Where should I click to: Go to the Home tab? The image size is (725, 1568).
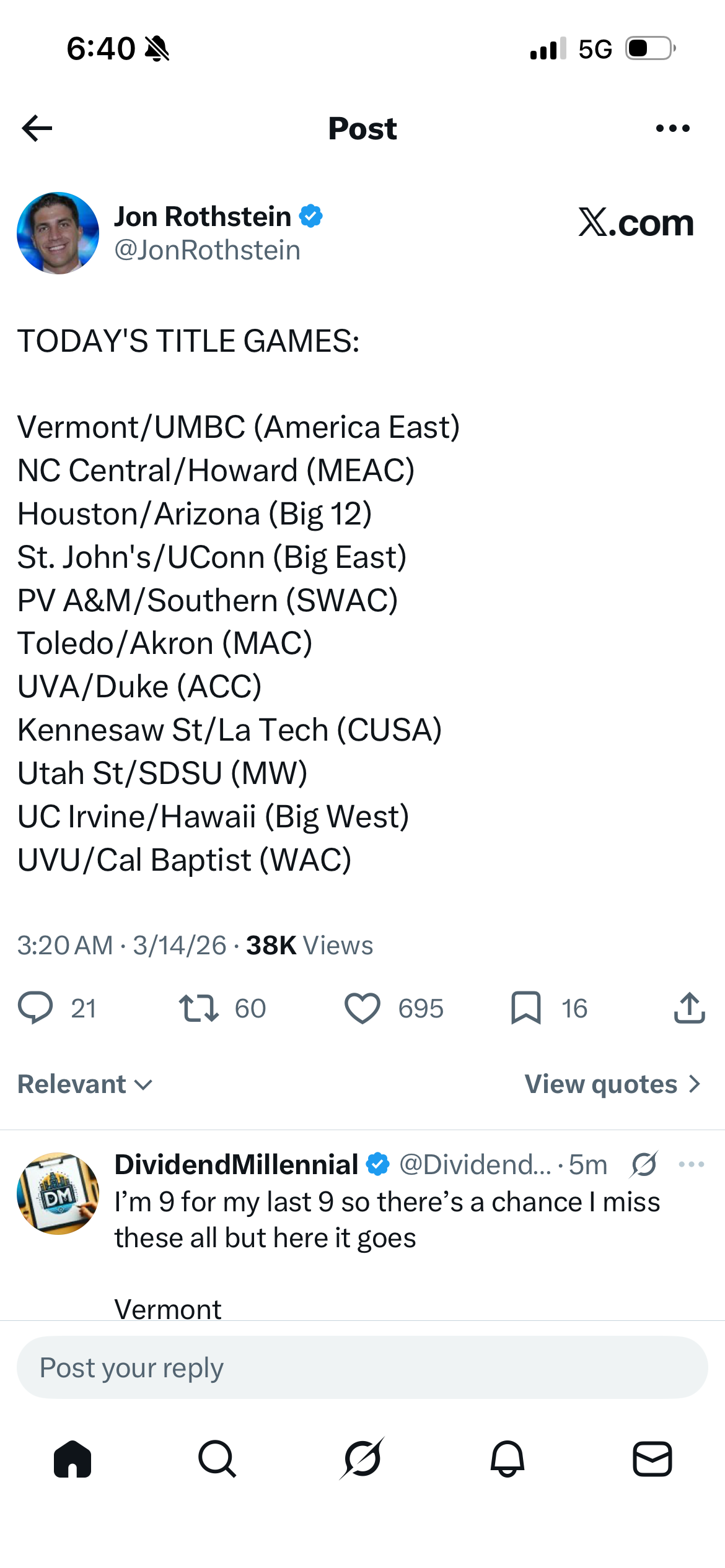coord(72,1459)
